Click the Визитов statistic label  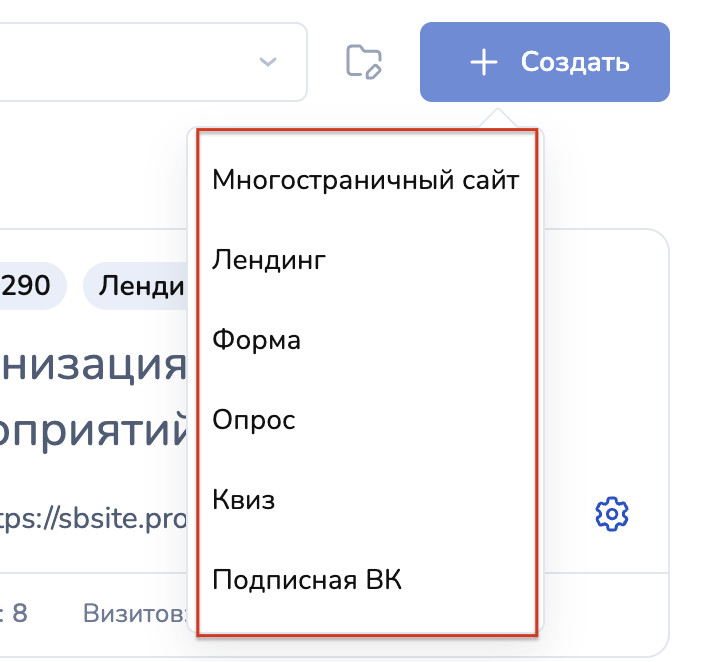pos(135,613)
